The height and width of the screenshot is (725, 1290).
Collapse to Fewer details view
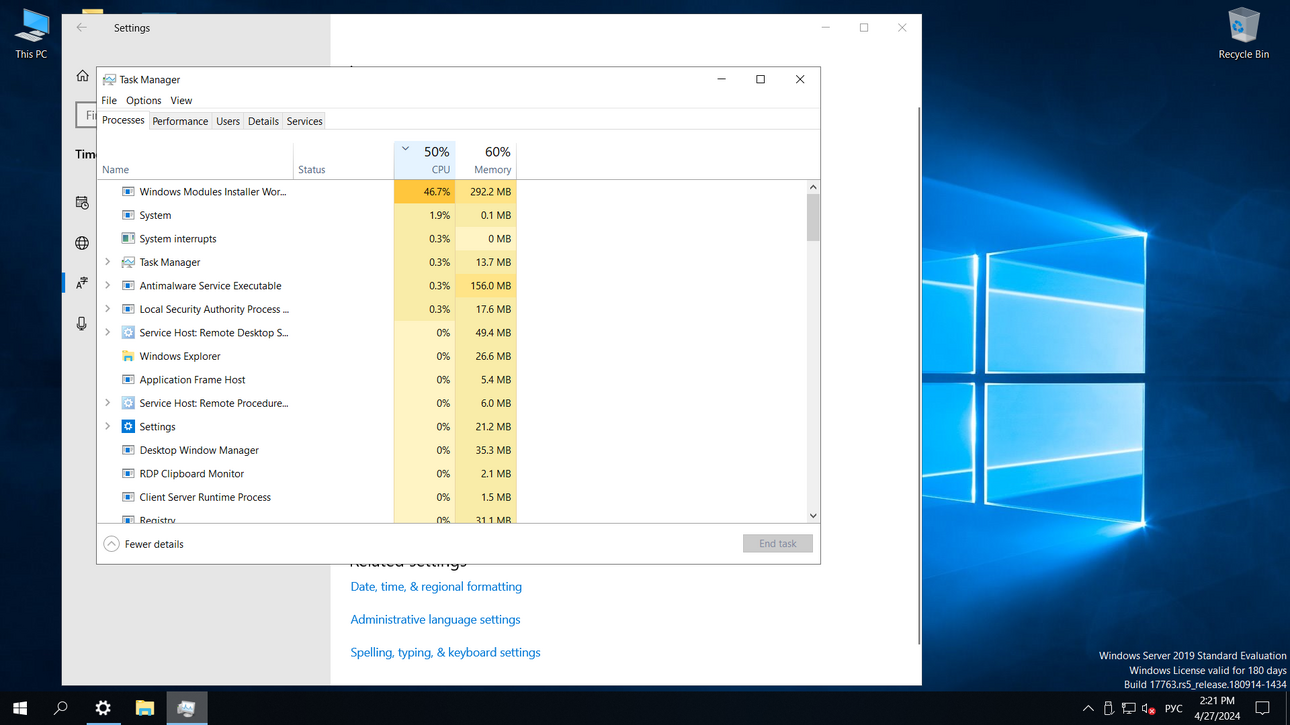coord(143,544)
